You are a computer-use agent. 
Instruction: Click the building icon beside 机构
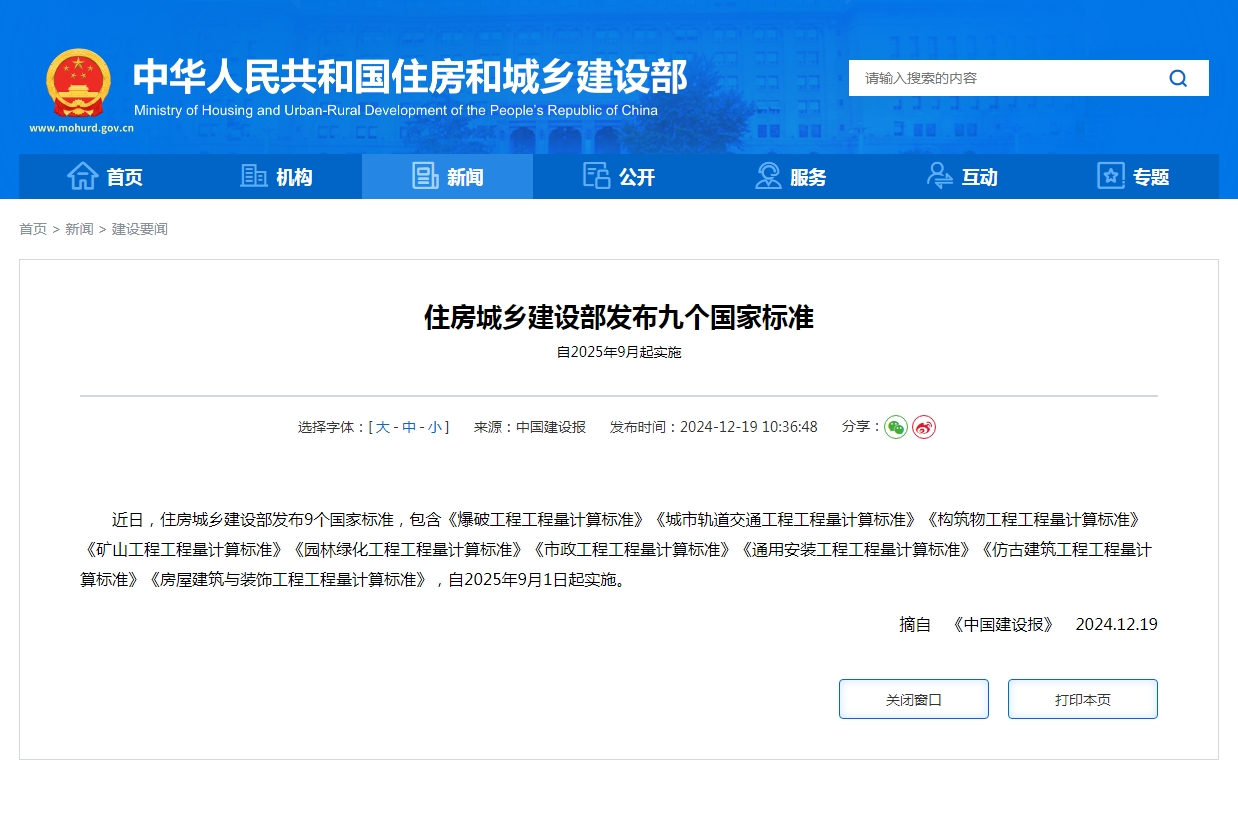(x=255, y=176)
